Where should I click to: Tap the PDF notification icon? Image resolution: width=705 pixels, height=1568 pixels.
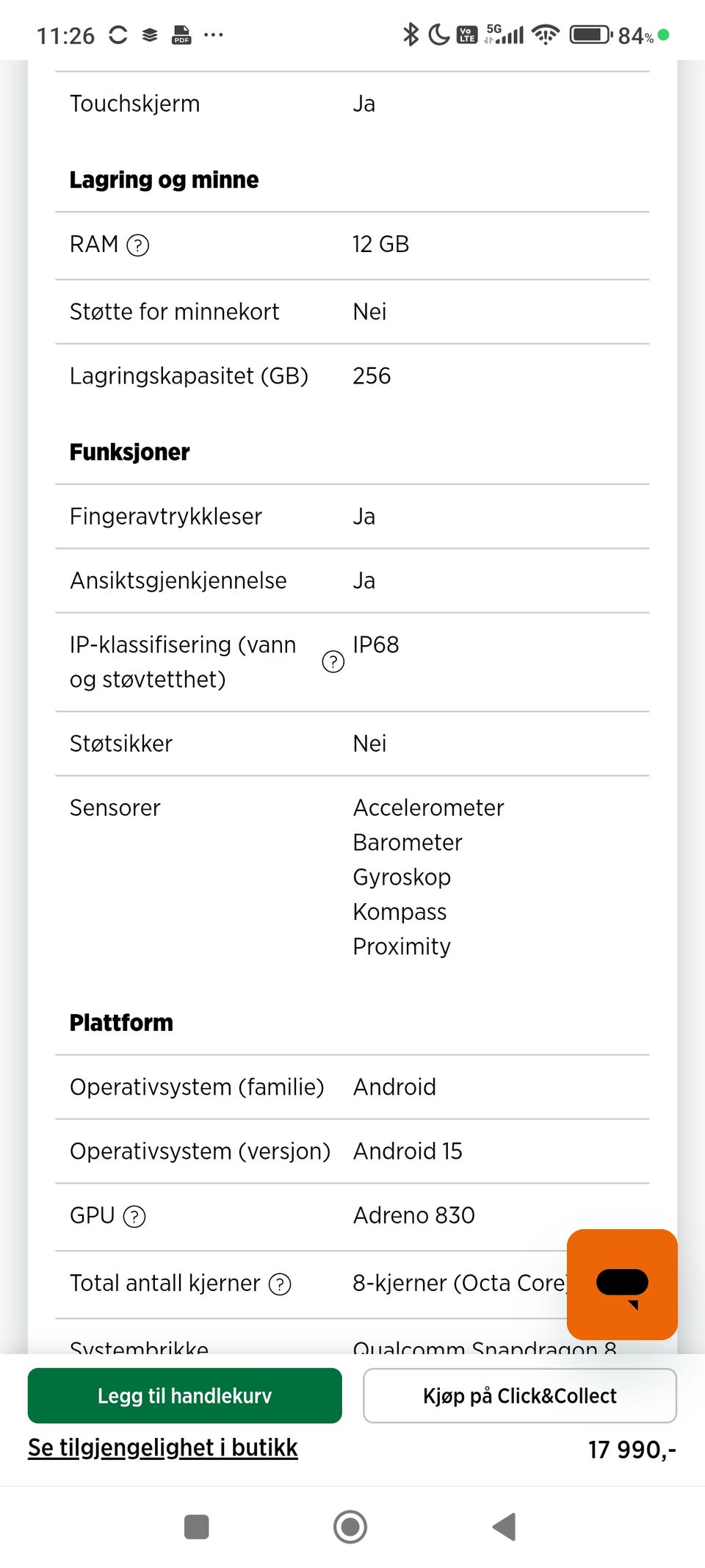tap(181, 35)
